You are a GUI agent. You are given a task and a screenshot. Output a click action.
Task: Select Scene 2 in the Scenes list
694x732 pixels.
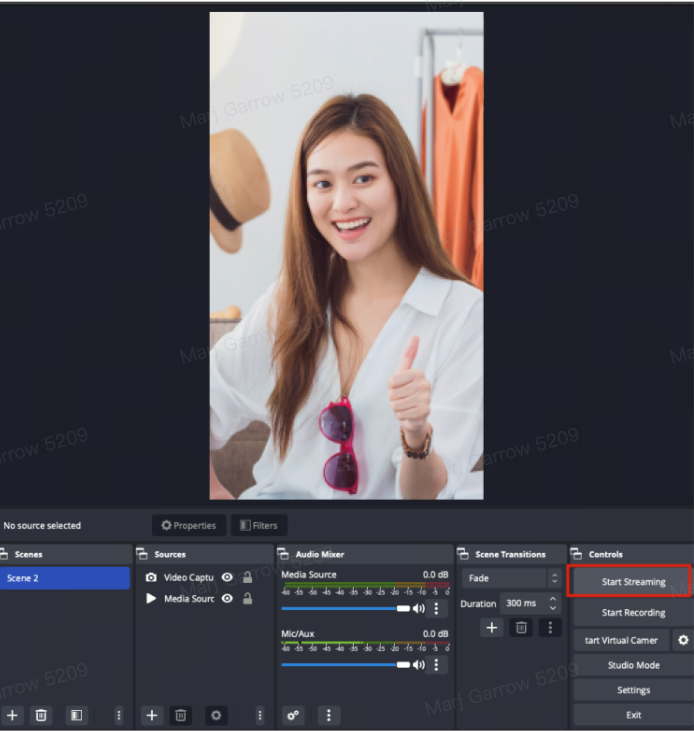pos(65,578)
